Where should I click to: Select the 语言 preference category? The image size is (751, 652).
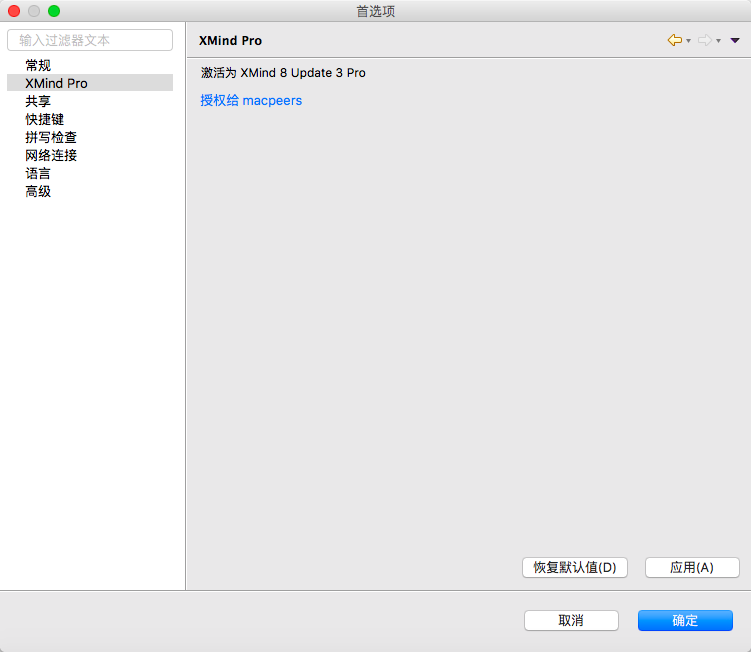click(38, 173)
